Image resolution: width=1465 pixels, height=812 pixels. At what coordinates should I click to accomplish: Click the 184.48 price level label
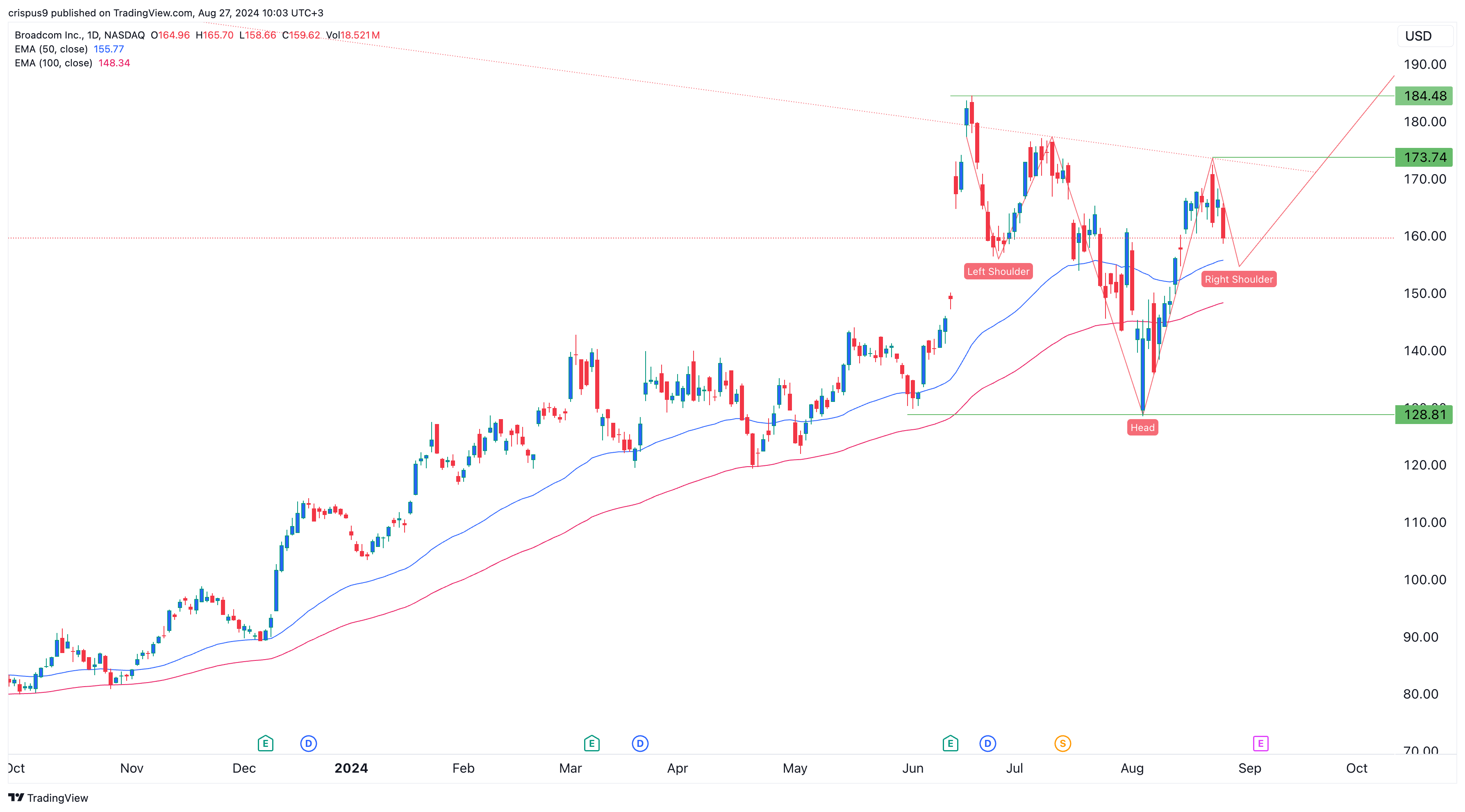(1424, 96)
